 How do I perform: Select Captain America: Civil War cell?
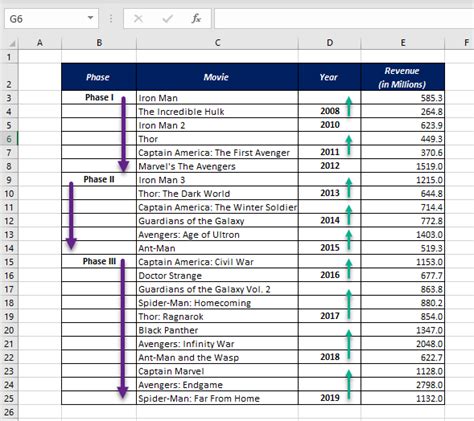(217, 262)
